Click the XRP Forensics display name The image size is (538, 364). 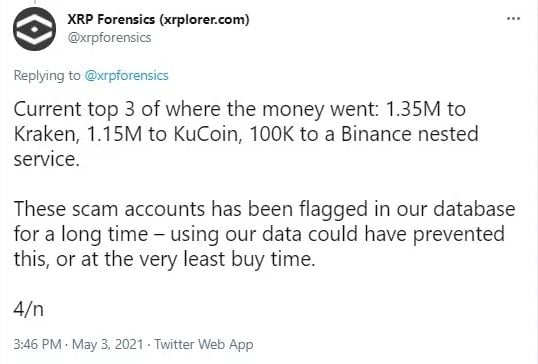[x=159, y=19]
